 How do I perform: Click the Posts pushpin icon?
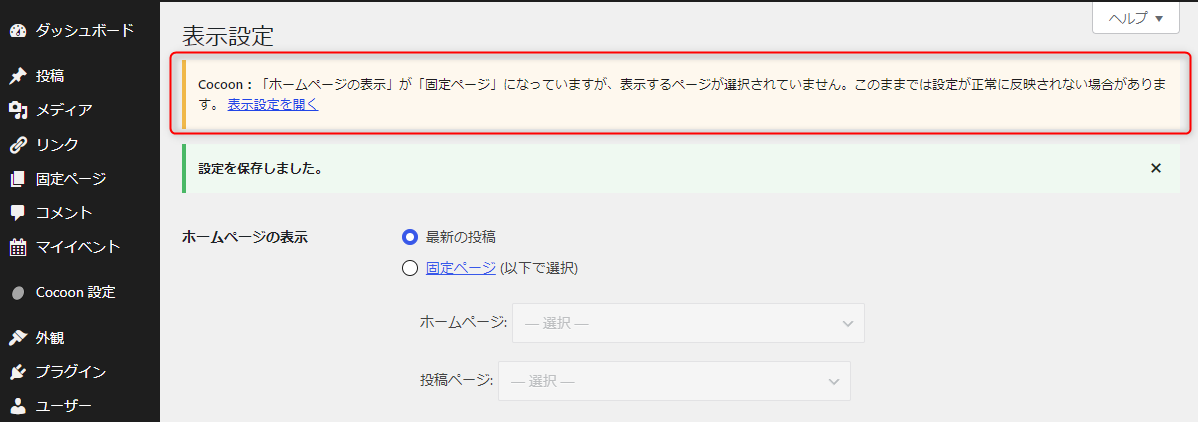pyautogui.click(x=17, y=76)
